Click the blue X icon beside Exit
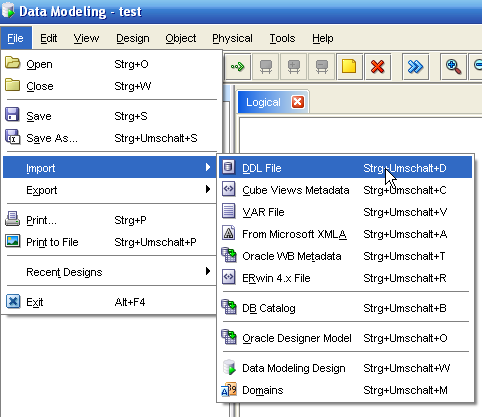 13,301
